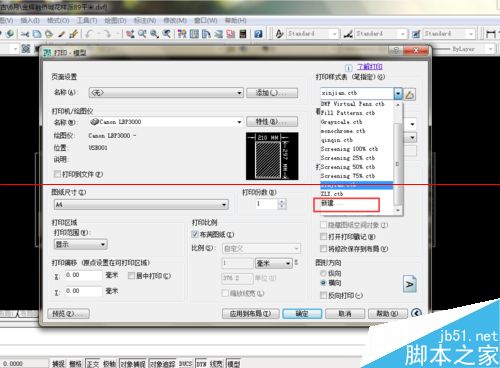Click the X offset 0.00 input field

coord(83,275)
